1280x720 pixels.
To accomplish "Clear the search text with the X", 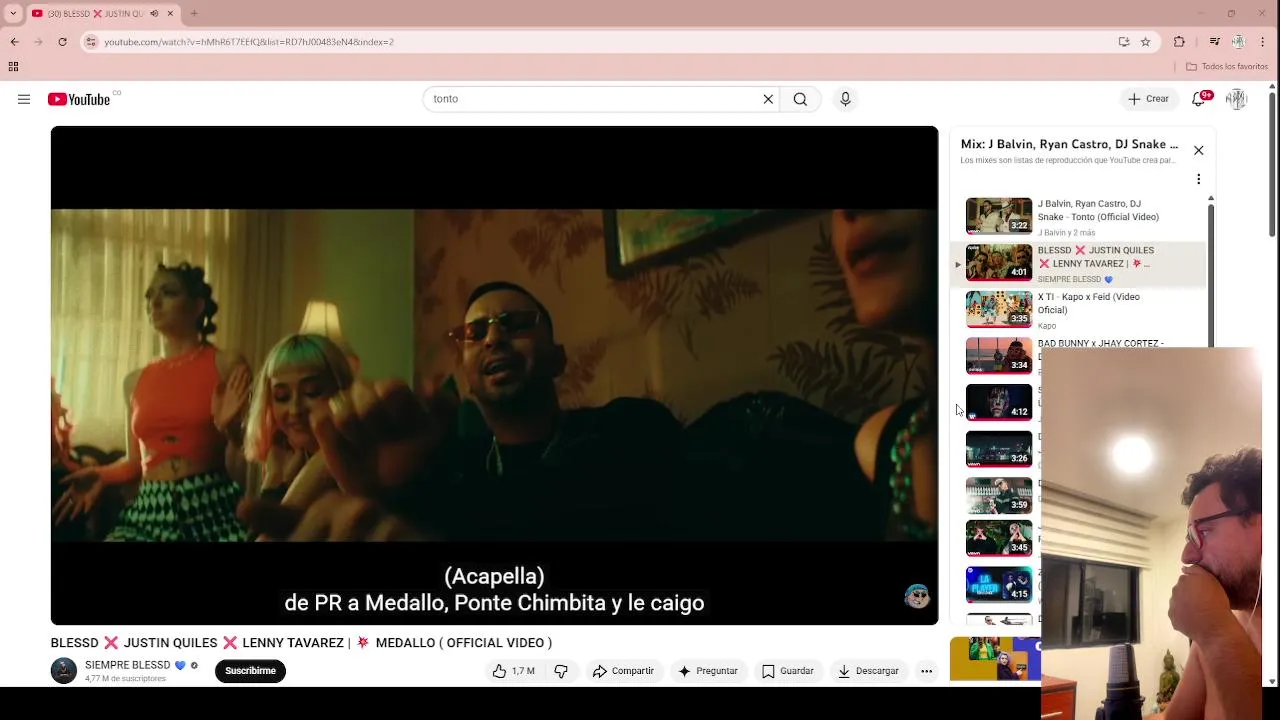I will point(768,99).
